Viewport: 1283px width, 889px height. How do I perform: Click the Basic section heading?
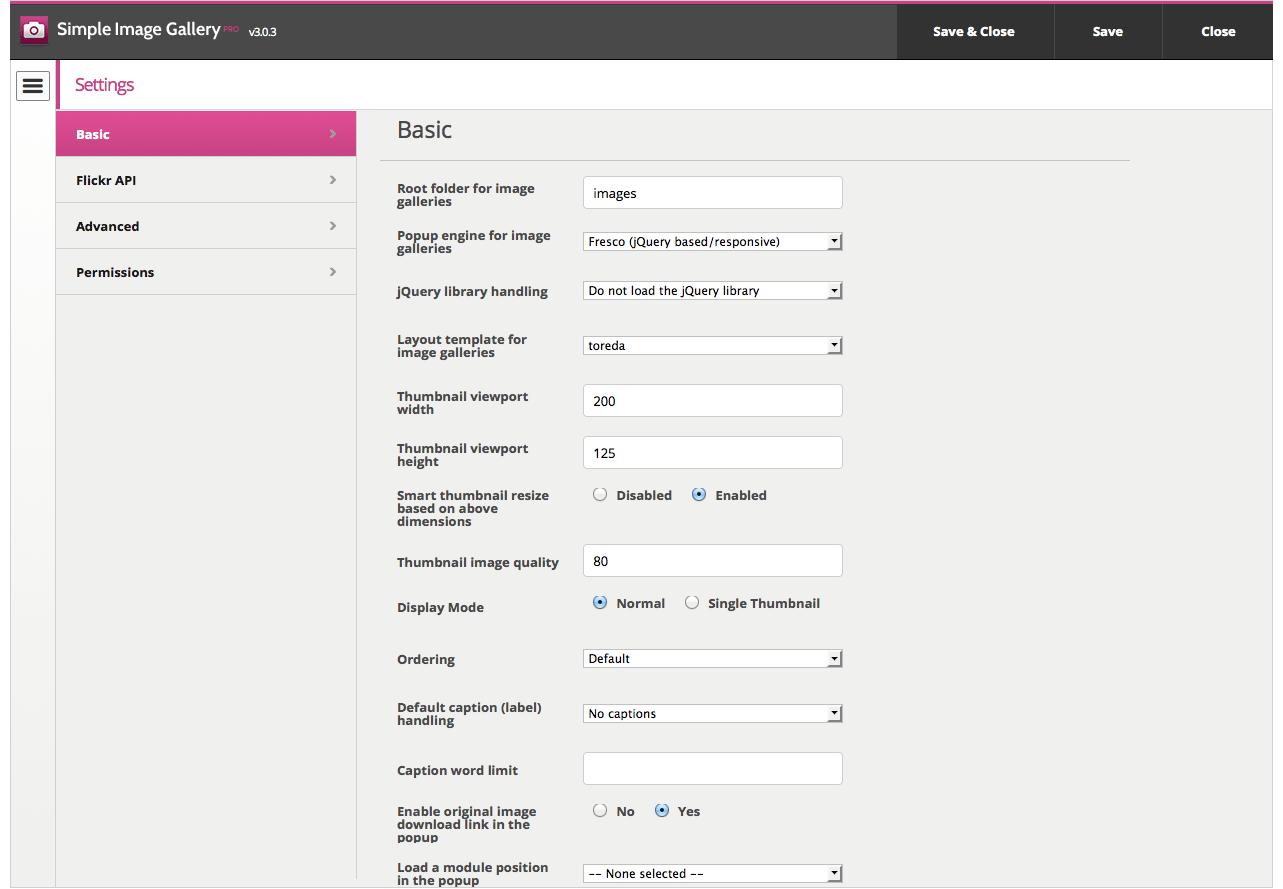[x=425, y=130]
